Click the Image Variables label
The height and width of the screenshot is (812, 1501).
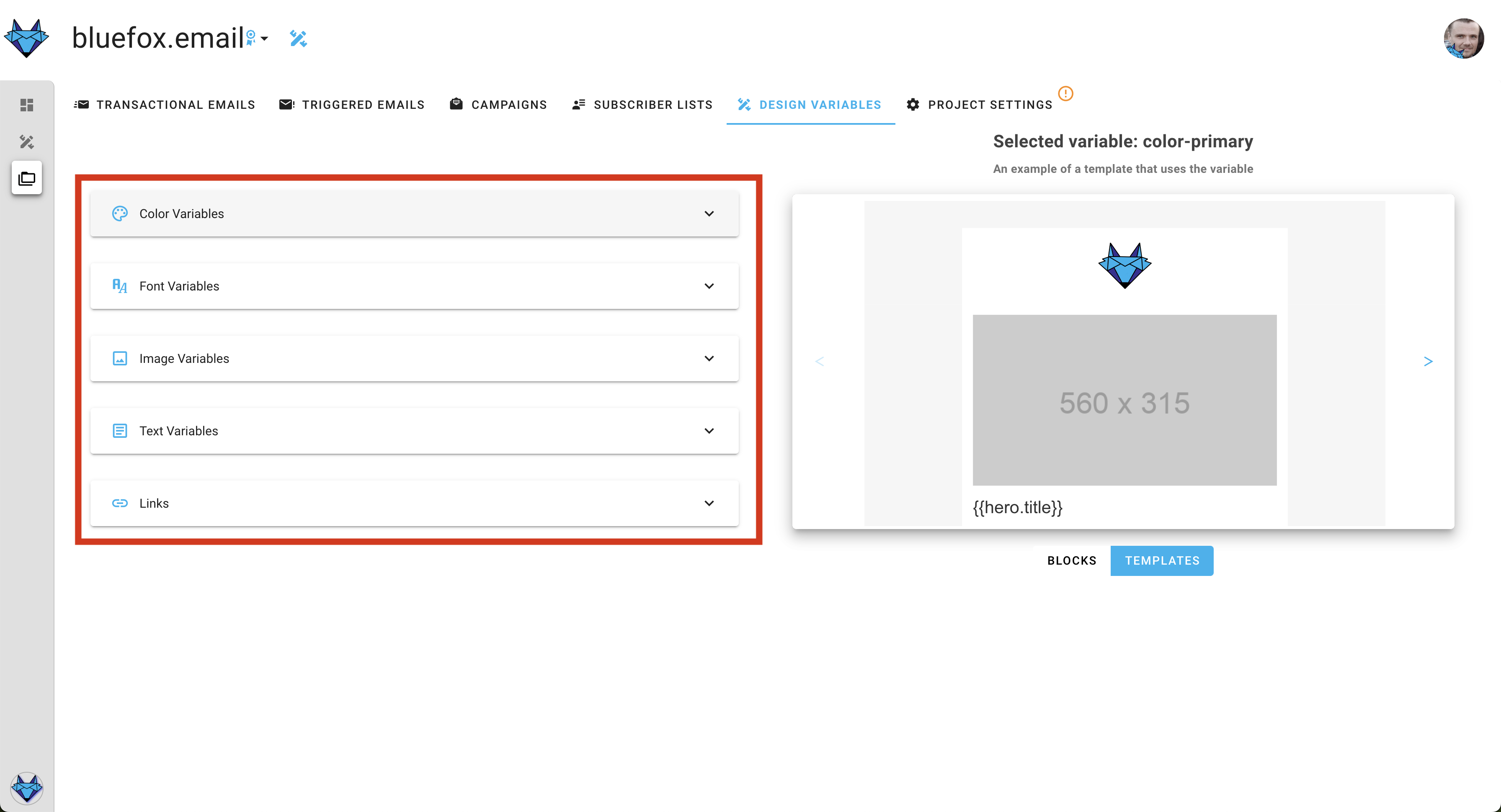pos(184,358)
